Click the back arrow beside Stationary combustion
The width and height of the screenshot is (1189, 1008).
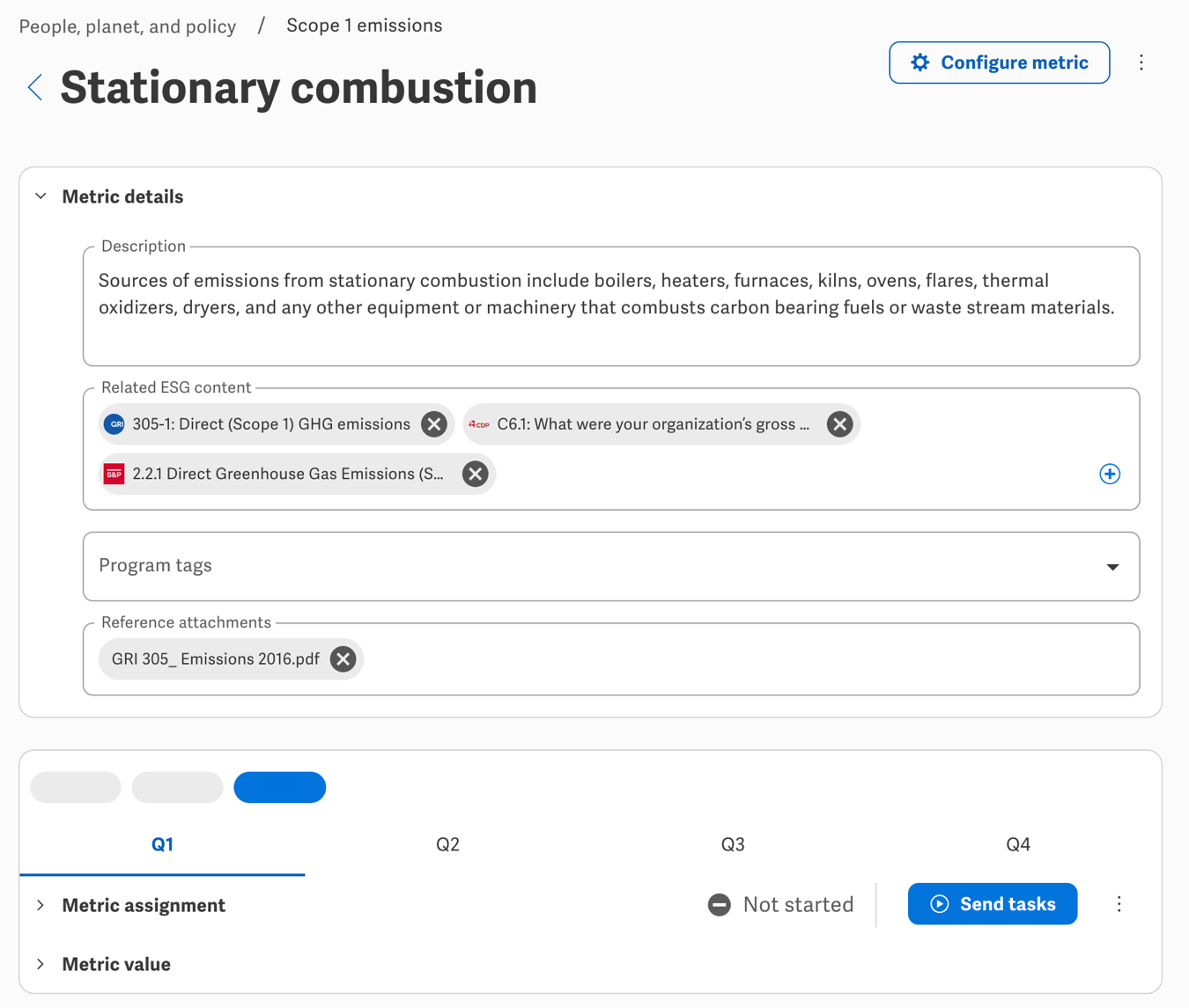click(35, 87)
